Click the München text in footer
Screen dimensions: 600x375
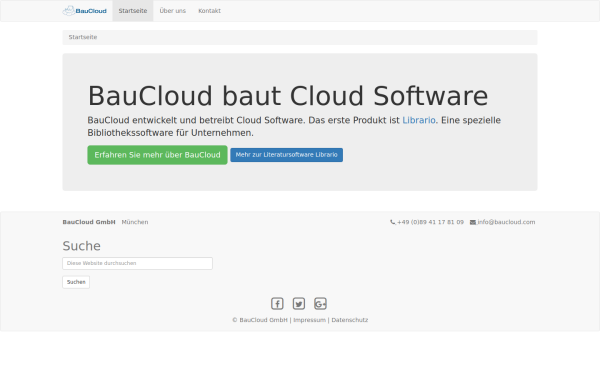pyautogui.click(x=135, y=222)
